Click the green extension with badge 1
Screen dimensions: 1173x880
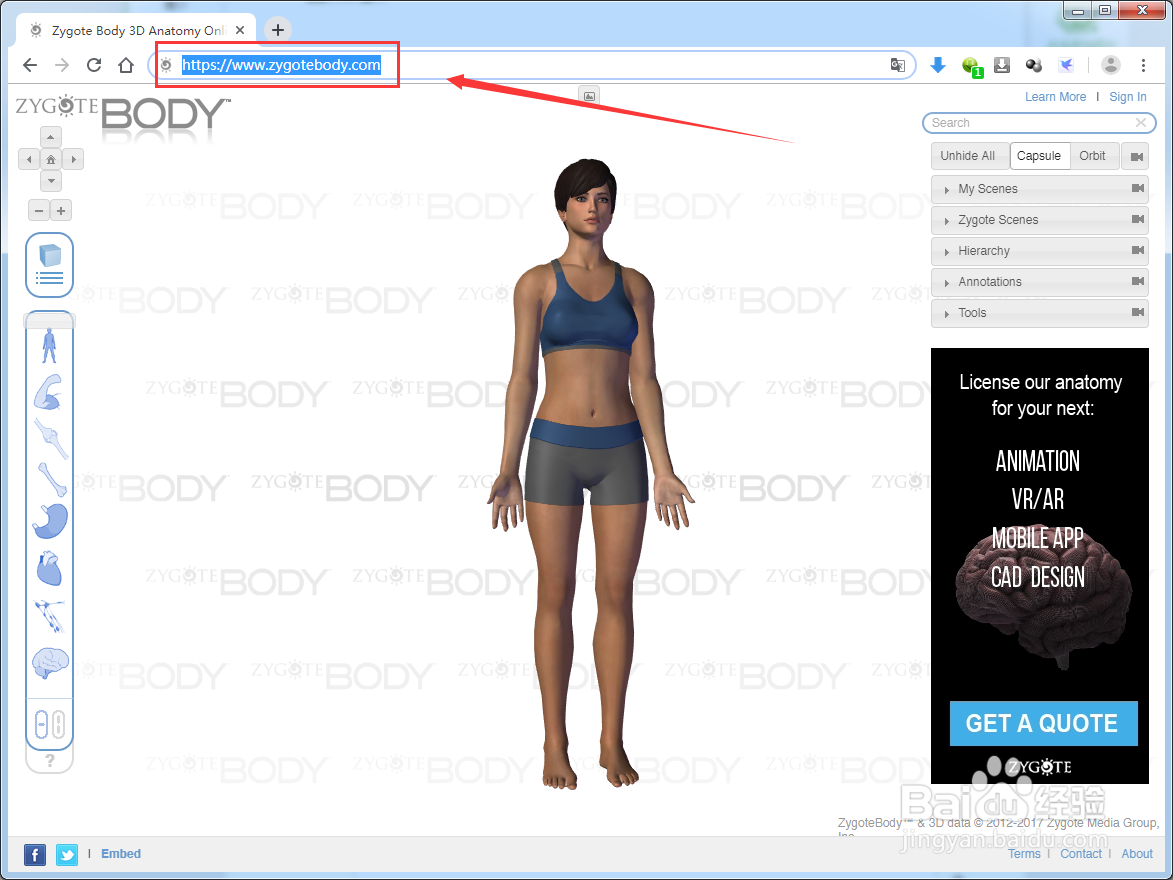pos(971,66)
